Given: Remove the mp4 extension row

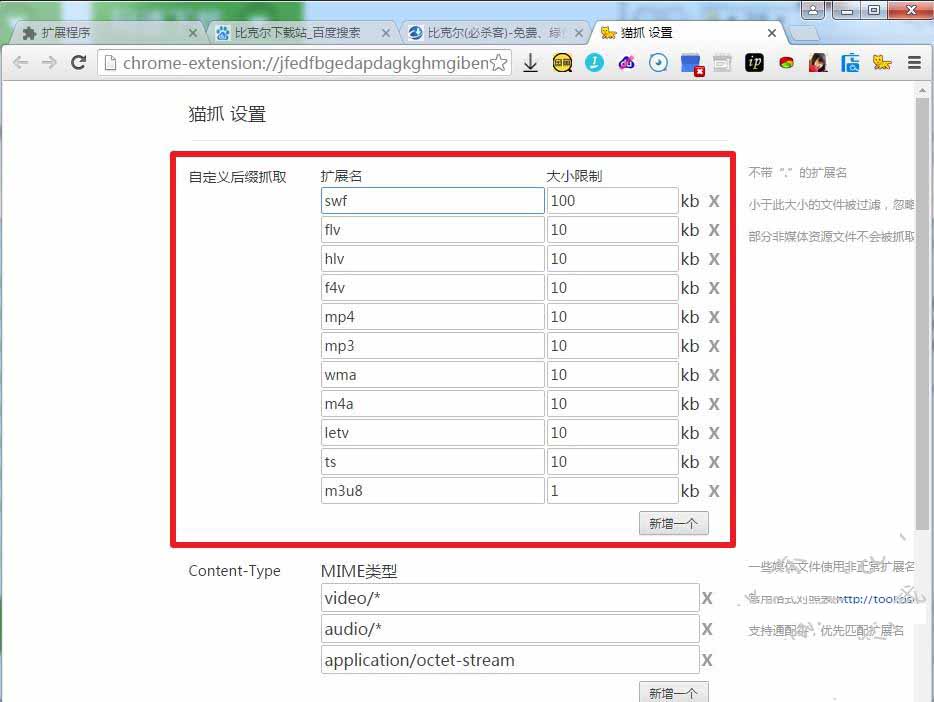Looking at the screenshot, I should [x=714, y=317].
